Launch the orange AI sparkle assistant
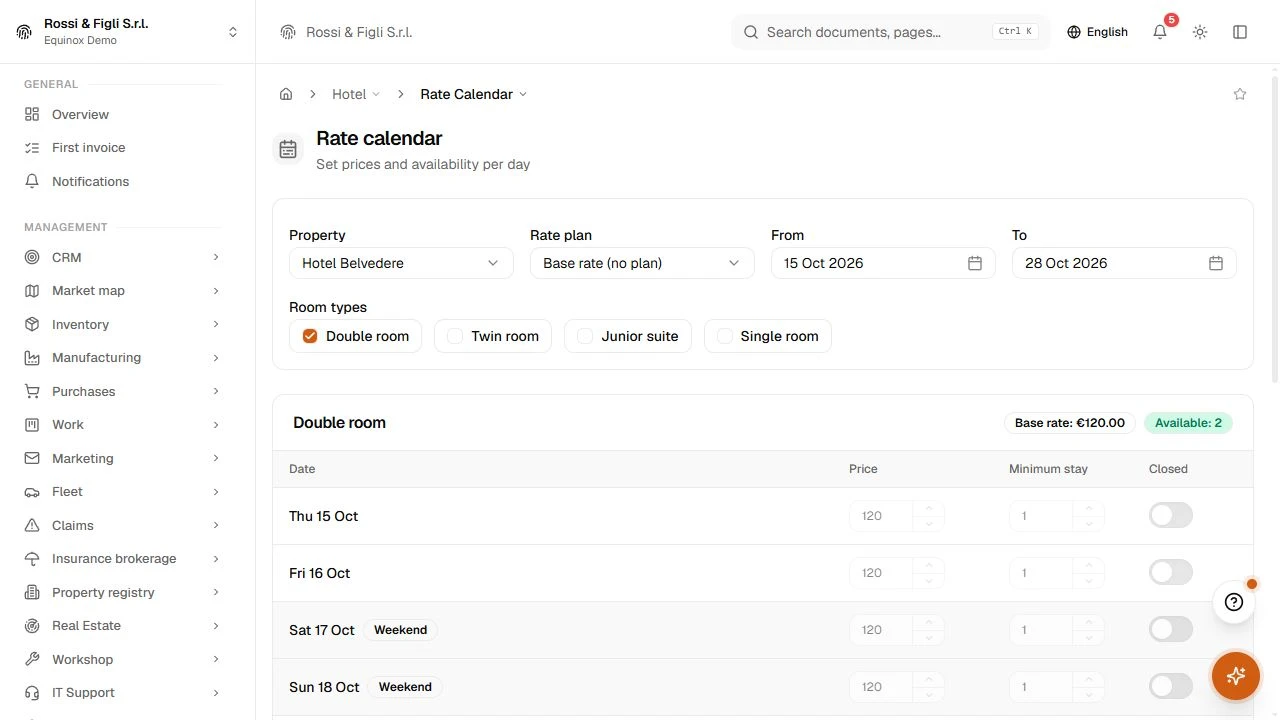 1236,676
